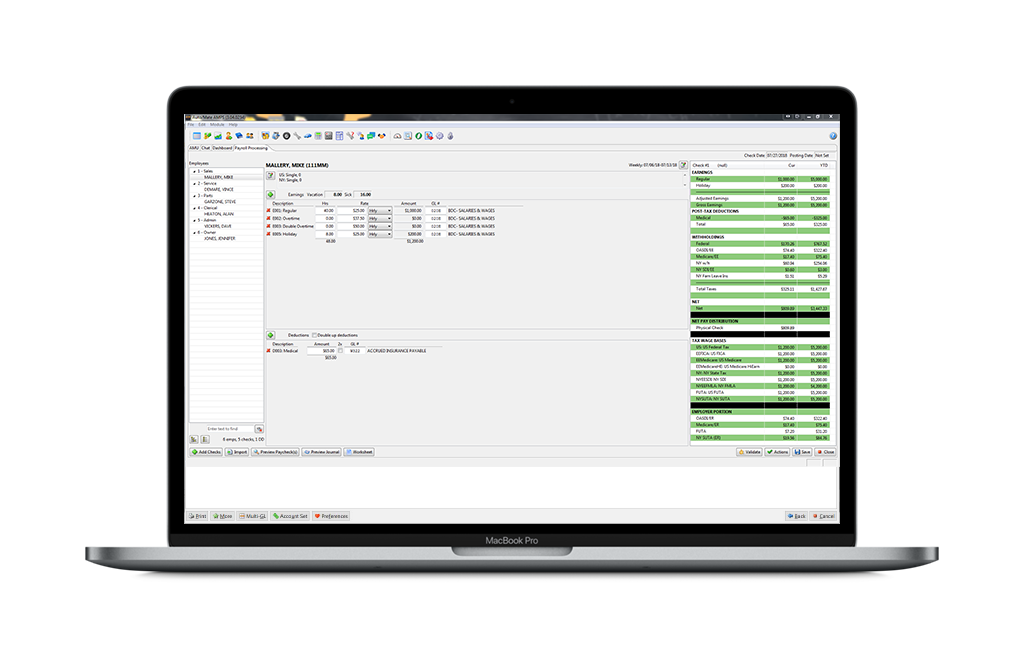Select employee JONES, JENNIFER in list
1024x668 pixels.
click(x=219, y=238)
